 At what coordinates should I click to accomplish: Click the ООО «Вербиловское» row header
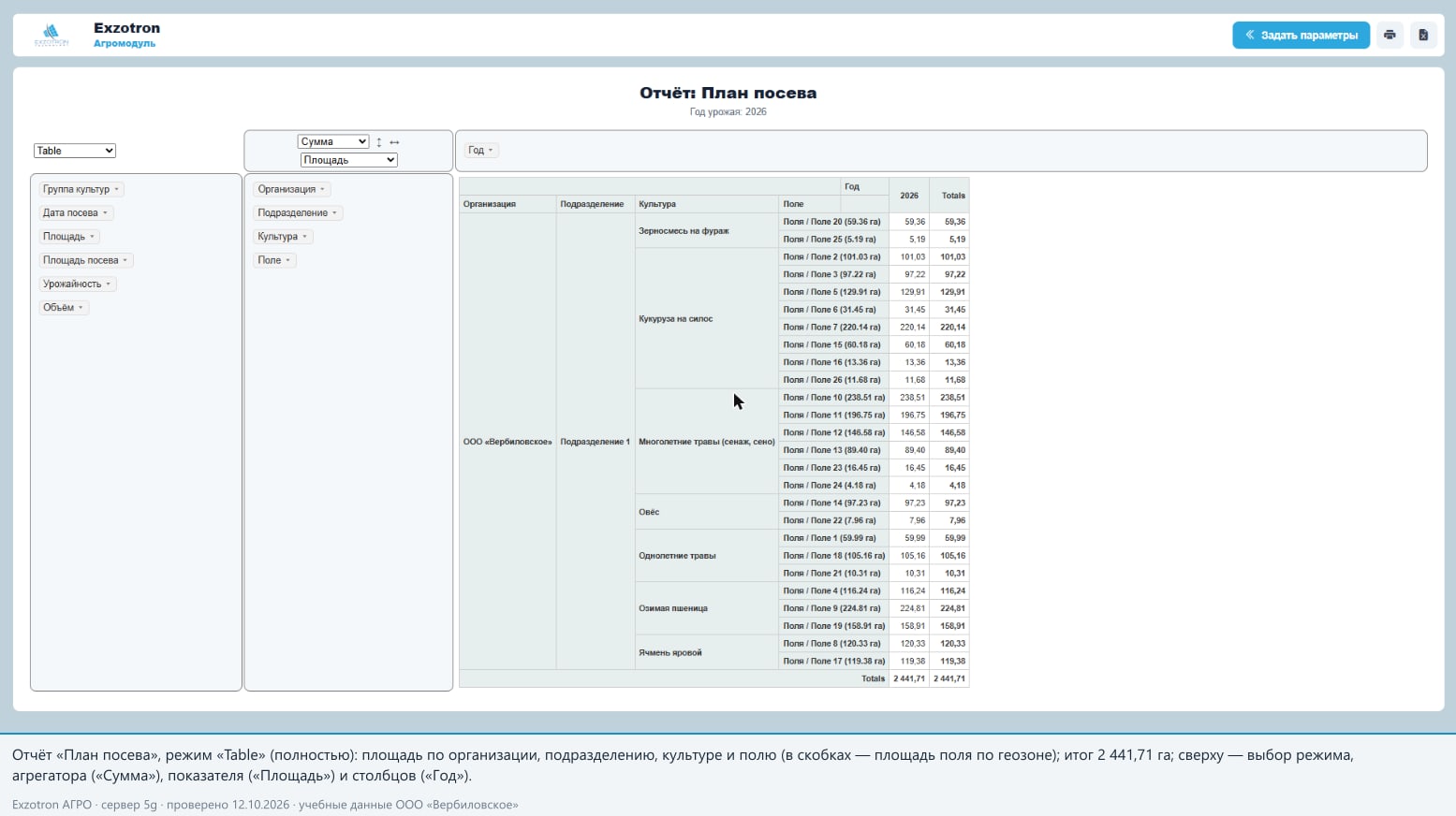pyautogui.click(x=507, y=442)
